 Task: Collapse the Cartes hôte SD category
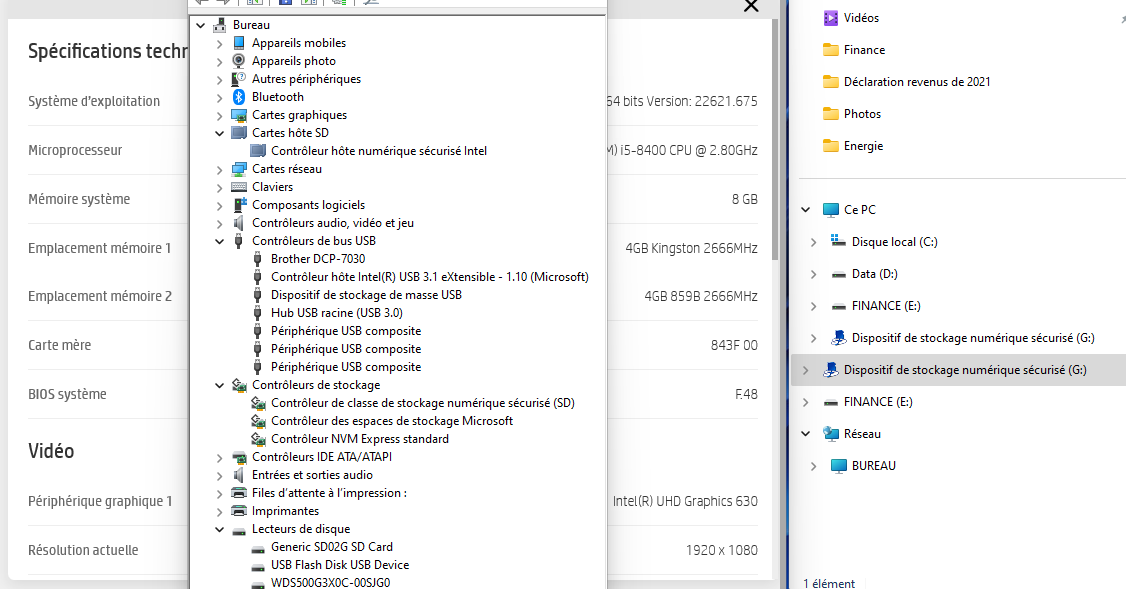(x=220, y=133)
